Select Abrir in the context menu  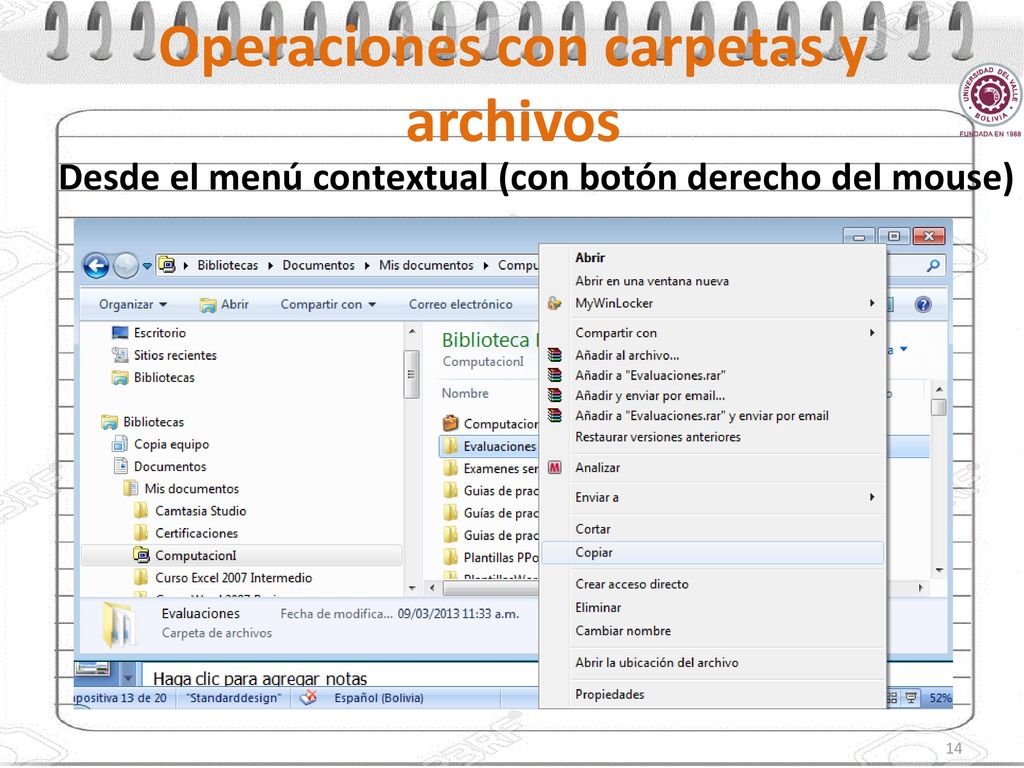712,258
